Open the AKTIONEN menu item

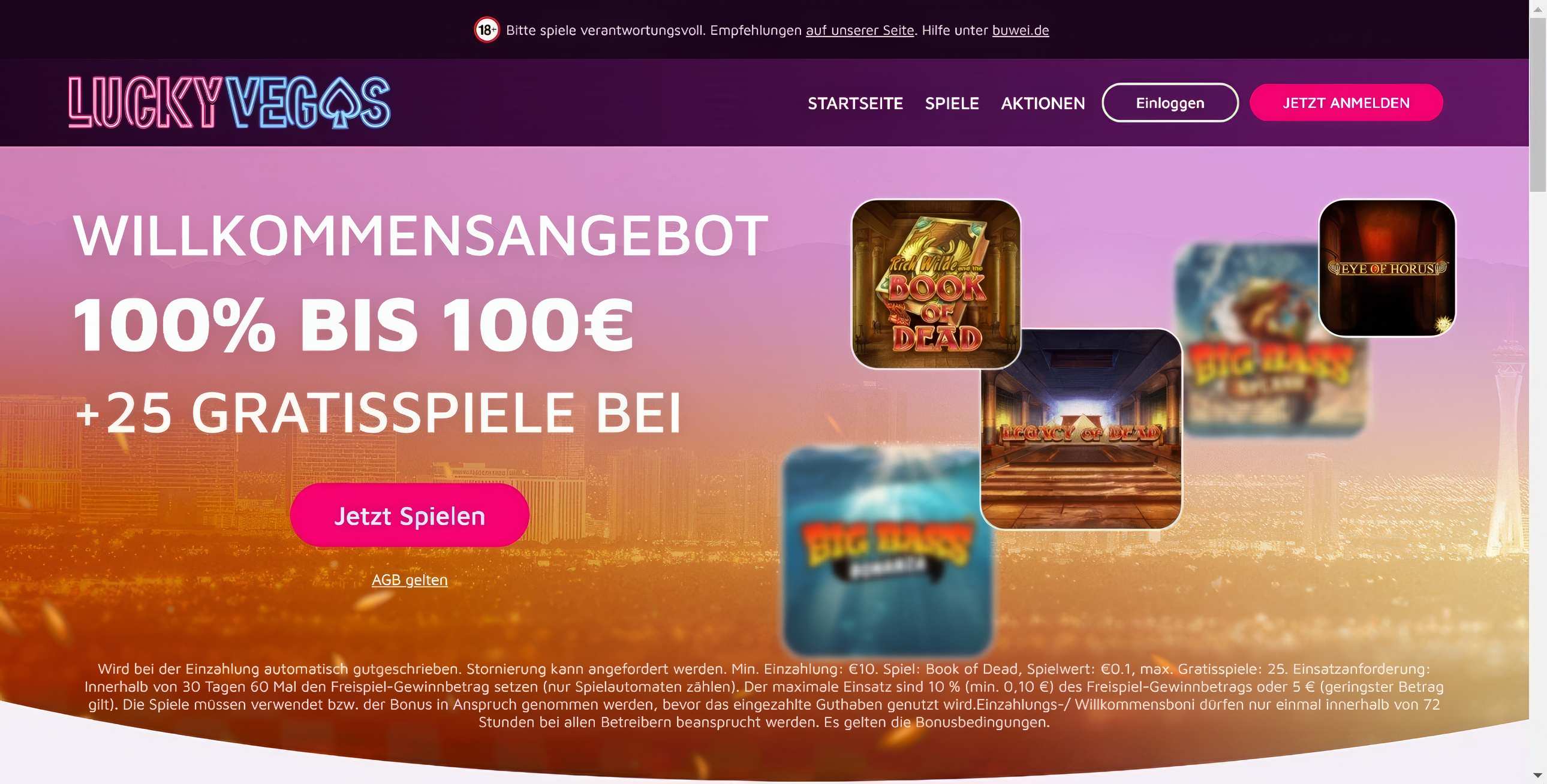tap(1043, 103)
